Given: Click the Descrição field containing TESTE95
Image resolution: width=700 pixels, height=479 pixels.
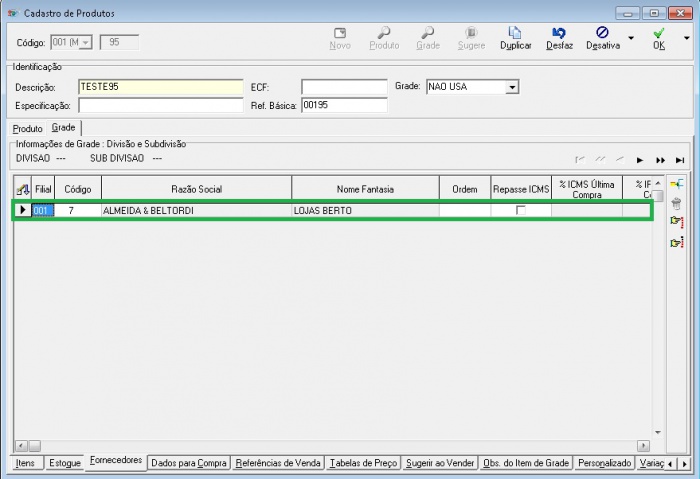Looking at the screenshot, I should [x=160, y=87].
